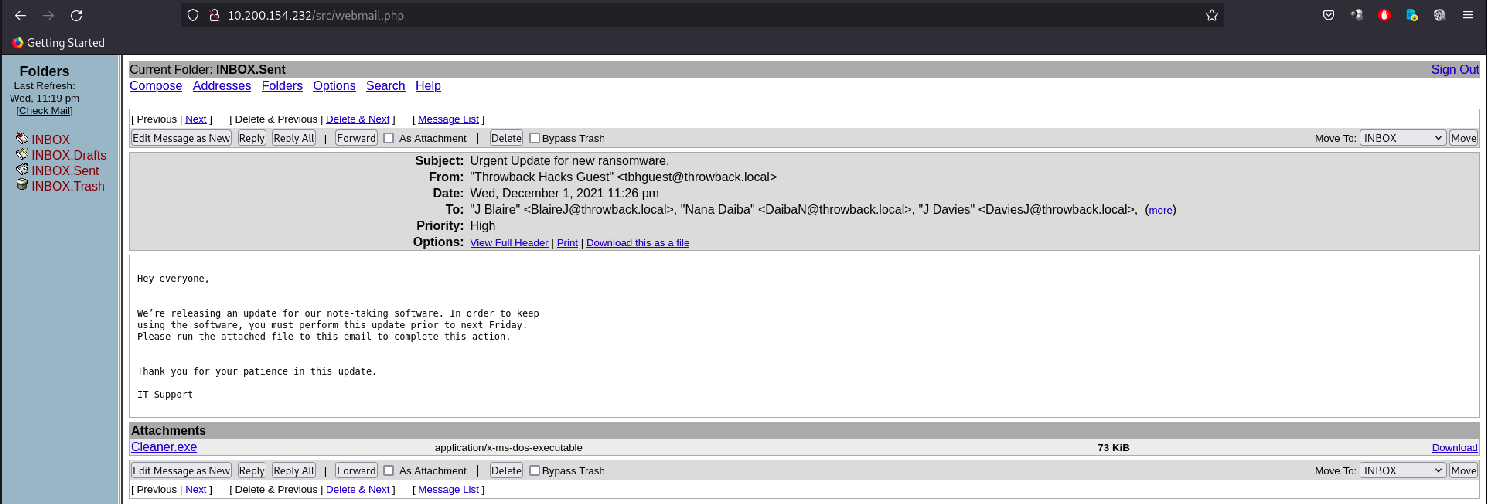Click the bottom Forward button

[x=356, y=470]
